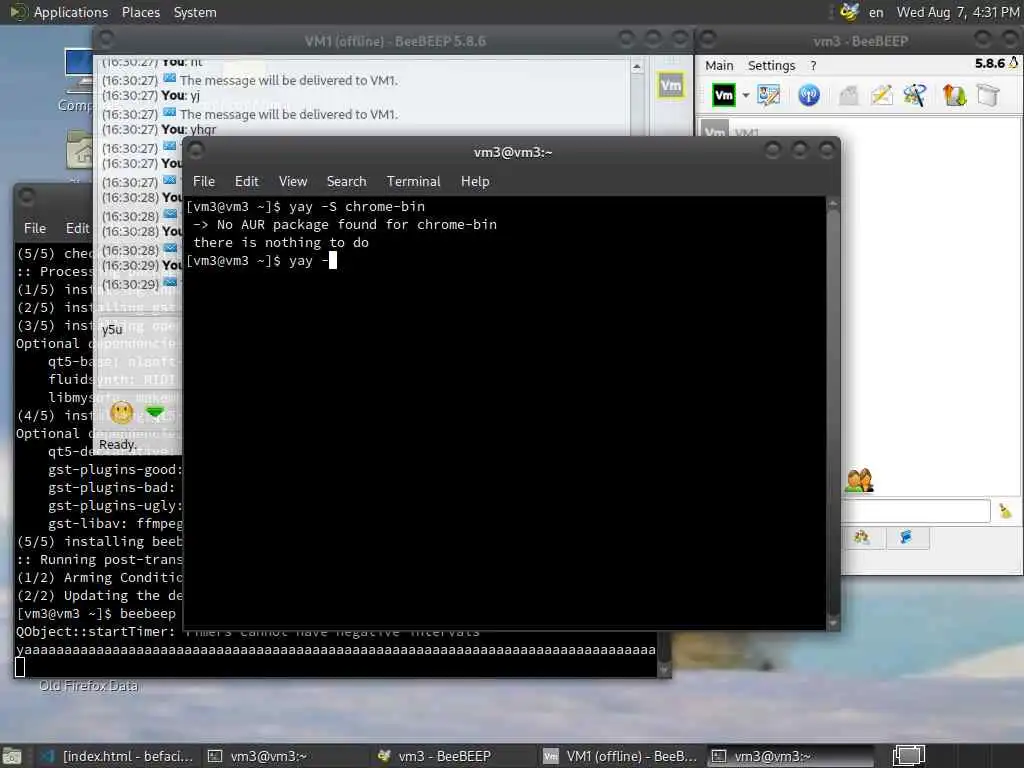
Task: Click the clock showing Wed Aug 7, 4:31 PM
Action: point(957,12)
